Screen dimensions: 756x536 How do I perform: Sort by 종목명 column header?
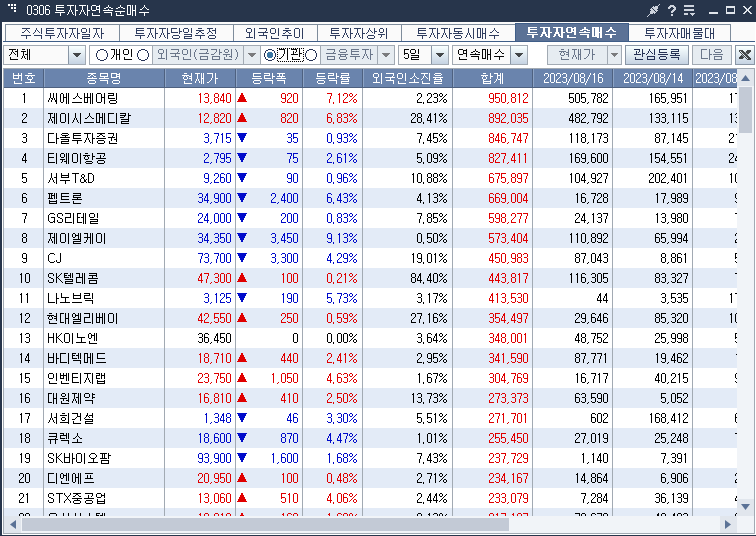pyautogui.click(x=104, y=78)
